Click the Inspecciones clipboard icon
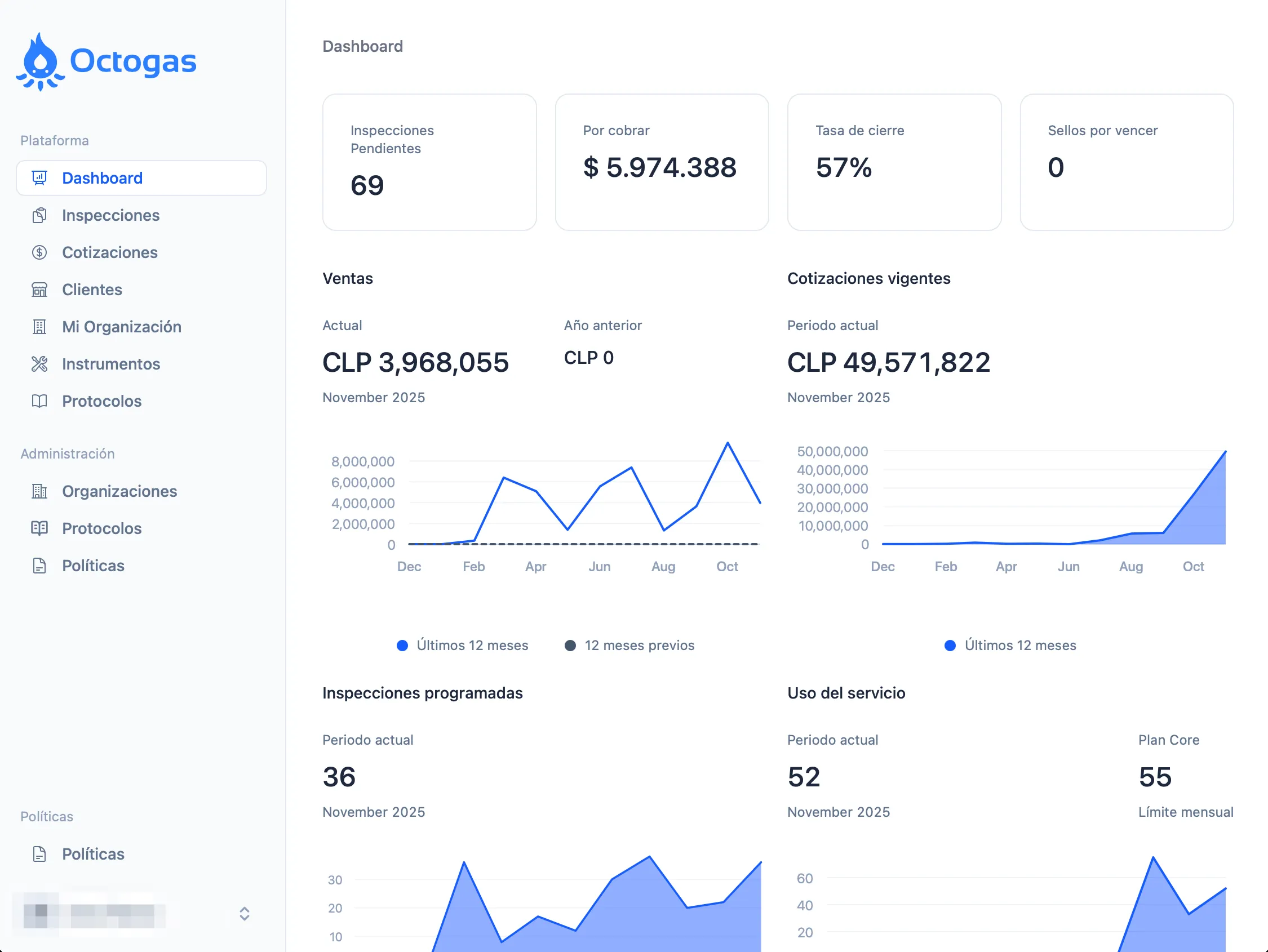Image resolution: width=1268 pixels, height=952 pixels. click(x=39, y=216)
